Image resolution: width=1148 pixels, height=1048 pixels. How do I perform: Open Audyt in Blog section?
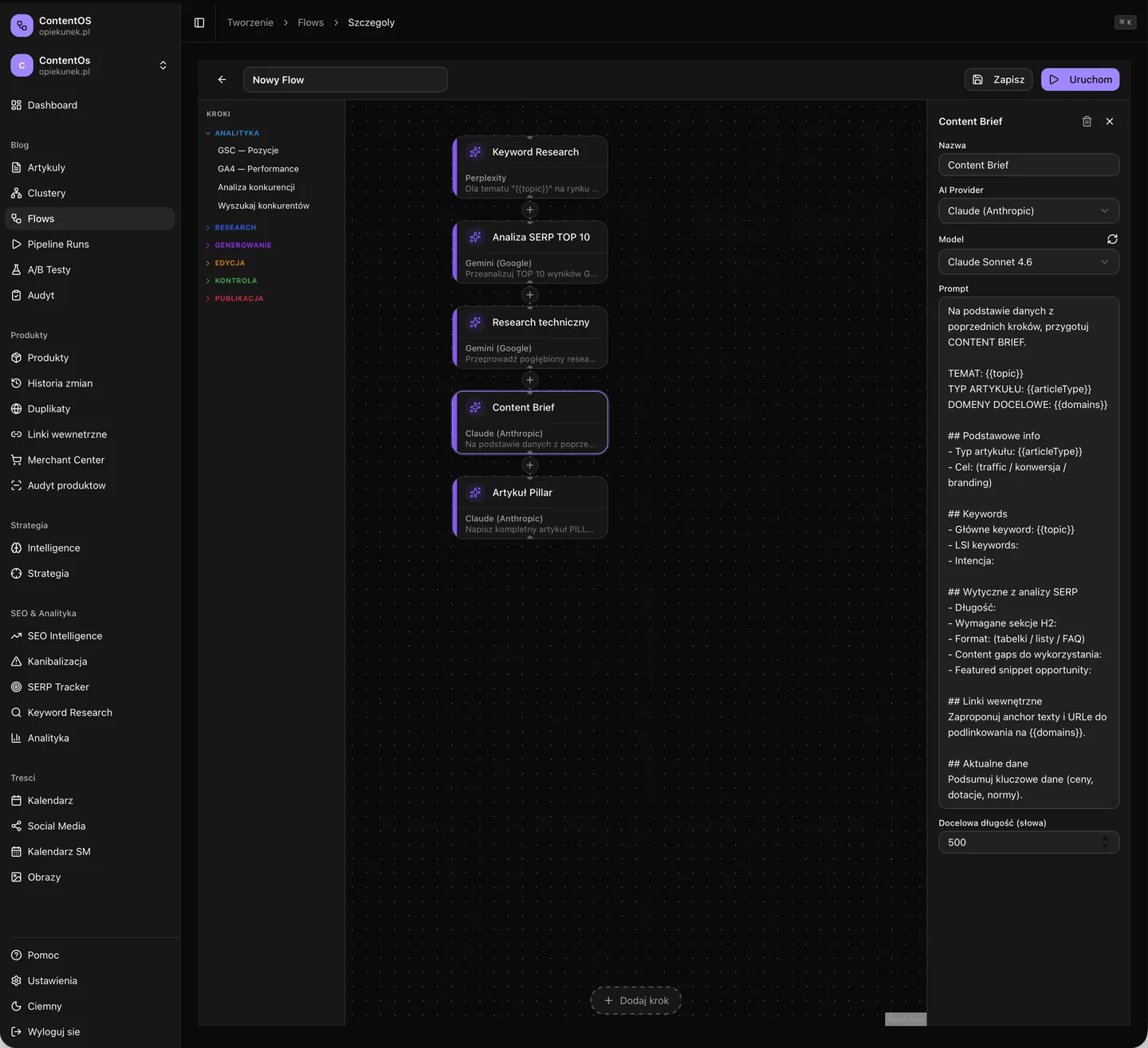coord(89,295)
